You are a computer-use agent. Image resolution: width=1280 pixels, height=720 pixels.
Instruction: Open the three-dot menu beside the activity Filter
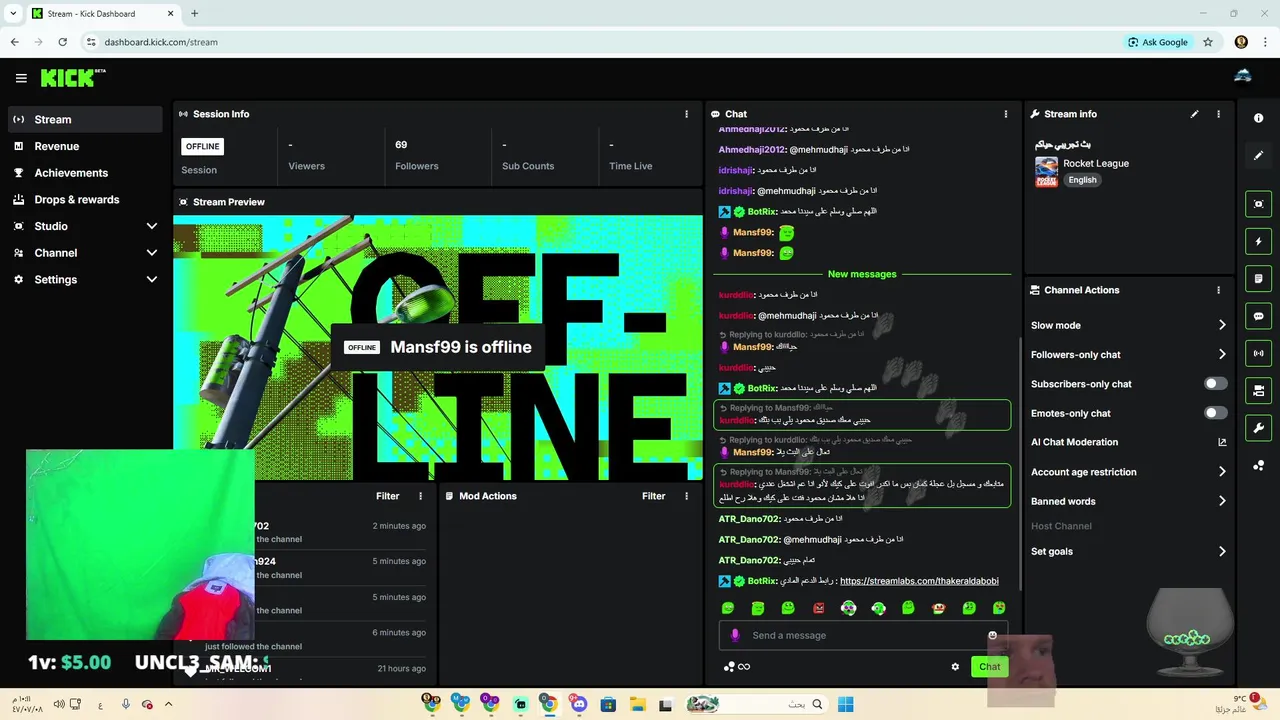(x=420, y=496)
